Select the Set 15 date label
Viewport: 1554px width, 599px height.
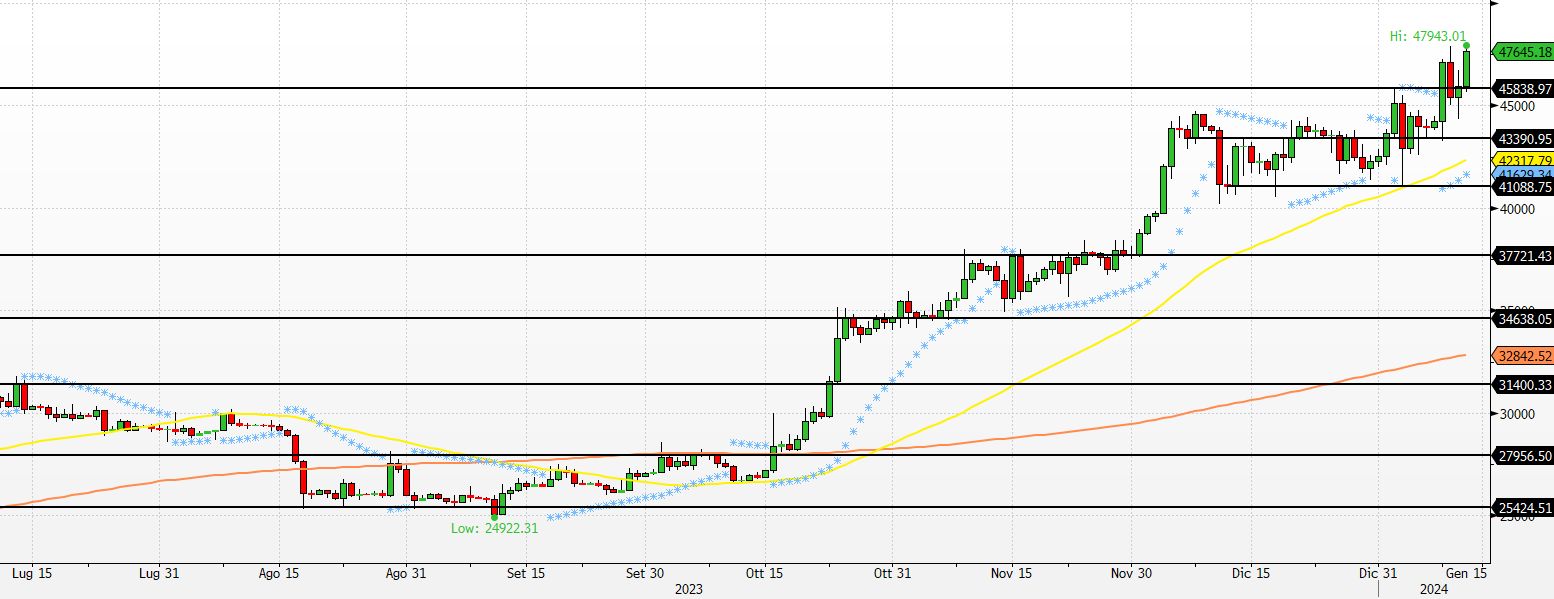(526, 574)
